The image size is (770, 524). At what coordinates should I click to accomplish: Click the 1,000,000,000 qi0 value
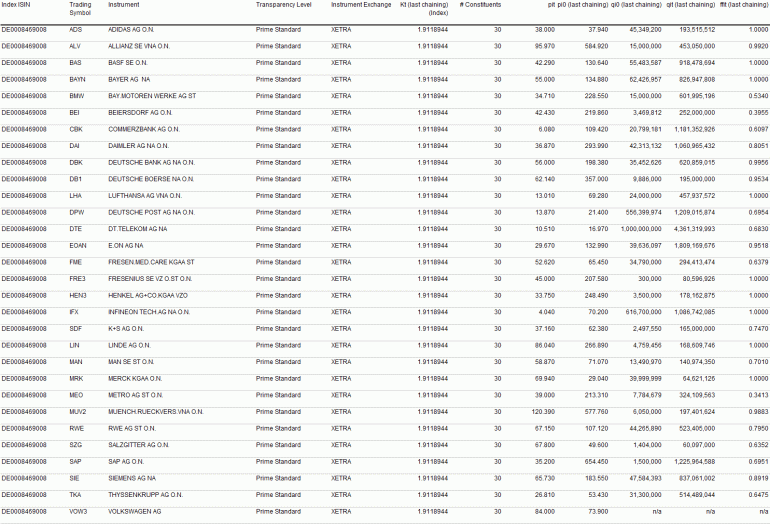[x=641, y=229]
